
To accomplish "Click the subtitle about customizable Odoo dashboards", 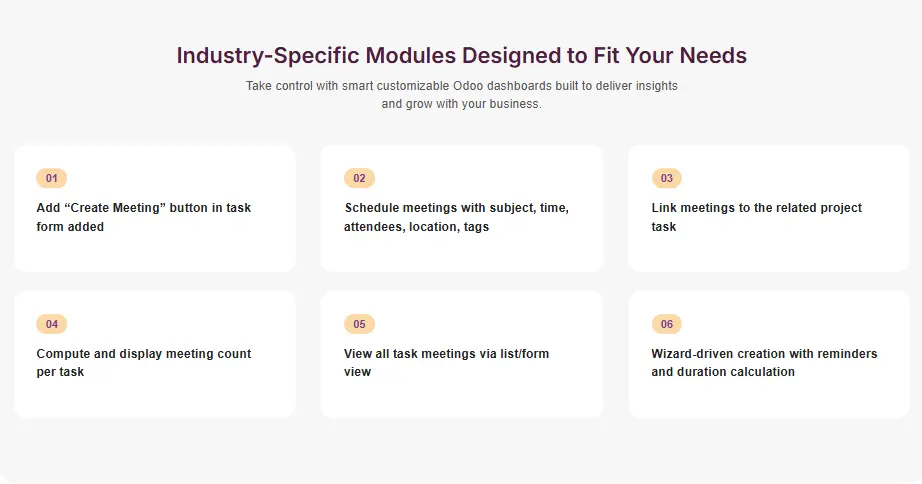I will (x=461, y=95).
